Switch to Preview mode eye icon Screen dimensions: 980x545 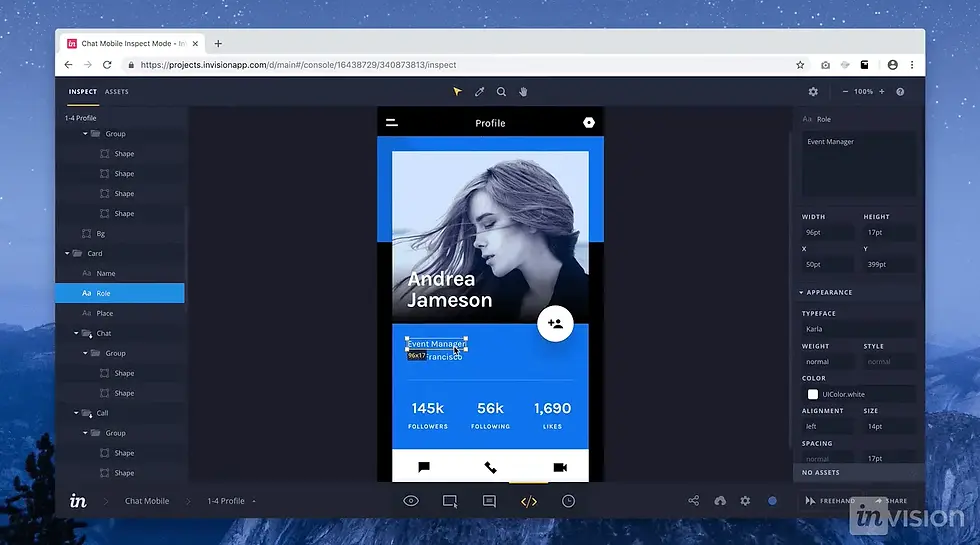pyautogui.click(x=411, y=501)
